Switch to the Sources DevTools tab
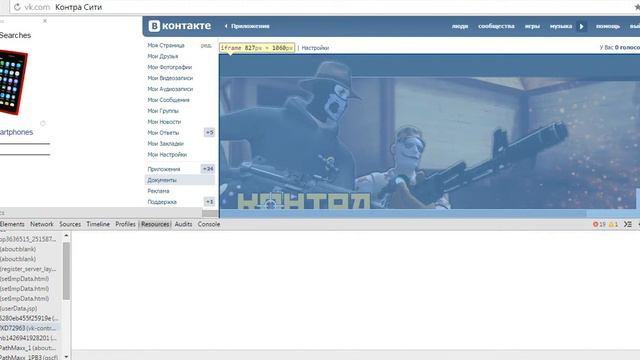This screenshot has width=640, height=360. click(70, 224)
